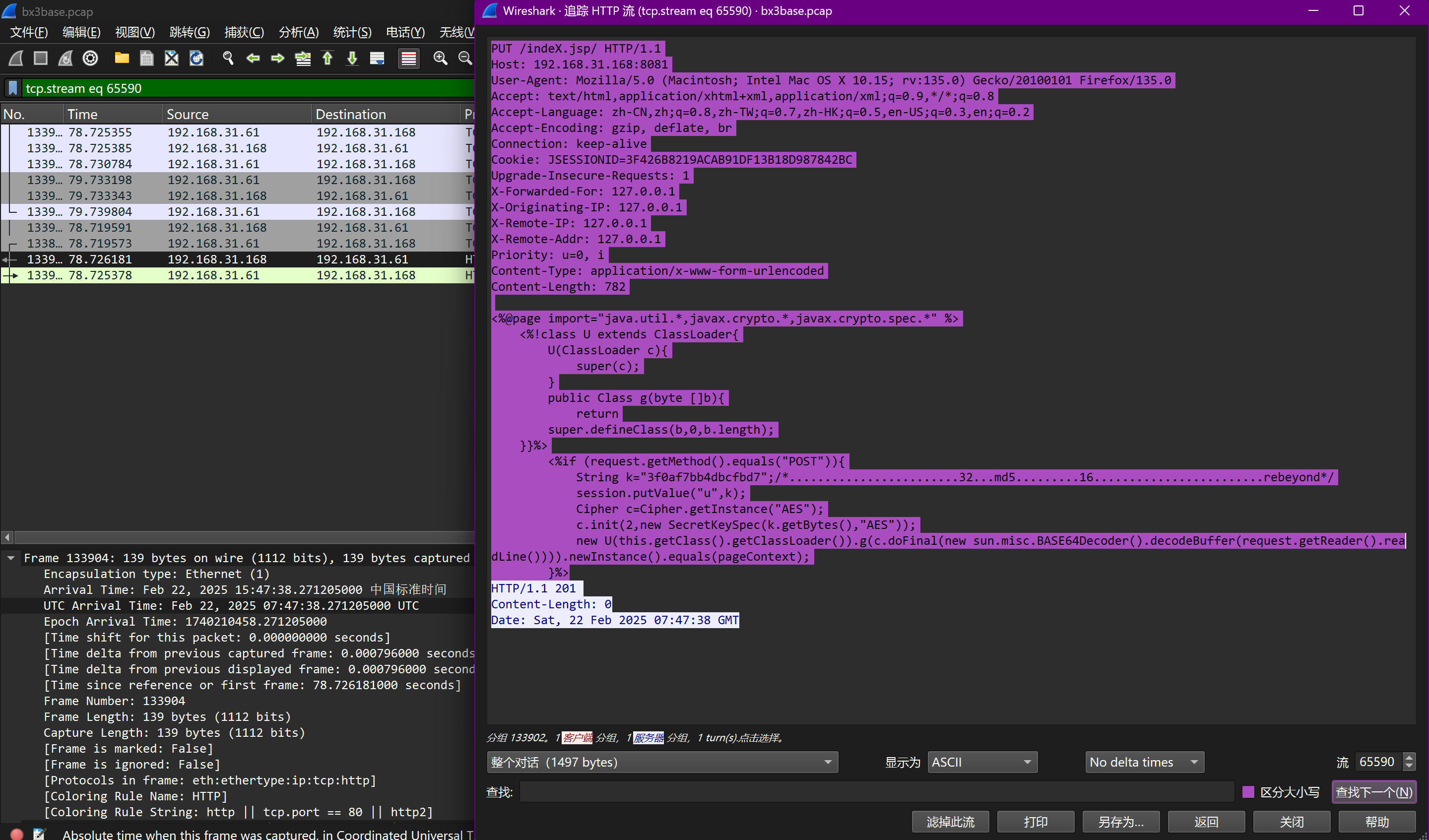The width and height of the screenshot is (1429, 840).
Task: Open the 统计(S) menu
Action: (x=352, y=32)
